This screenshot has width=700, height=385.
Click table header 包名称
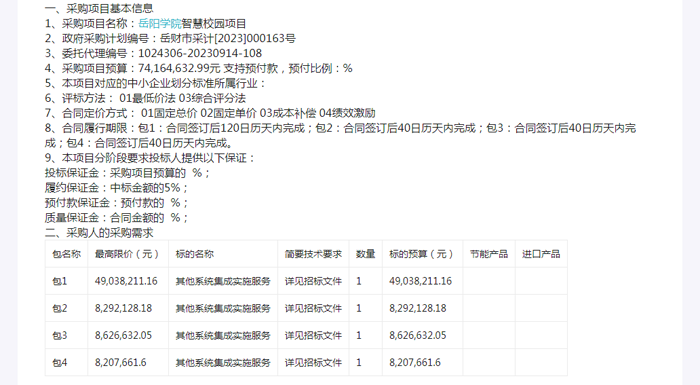[67, 254]
